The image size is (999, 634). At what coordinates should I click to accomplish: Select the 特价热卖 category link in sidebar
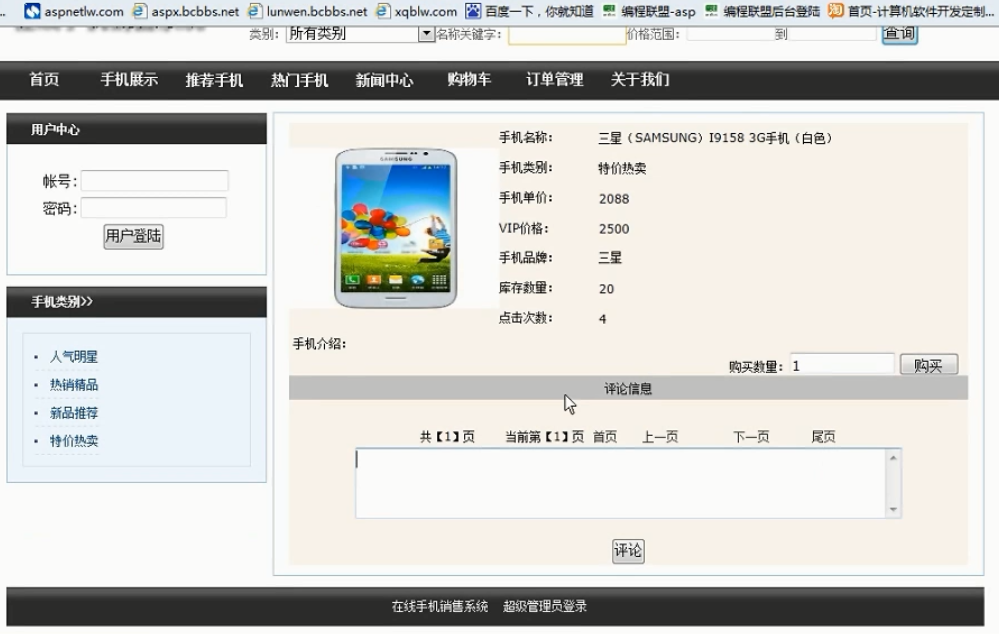(x=74, y=441)
